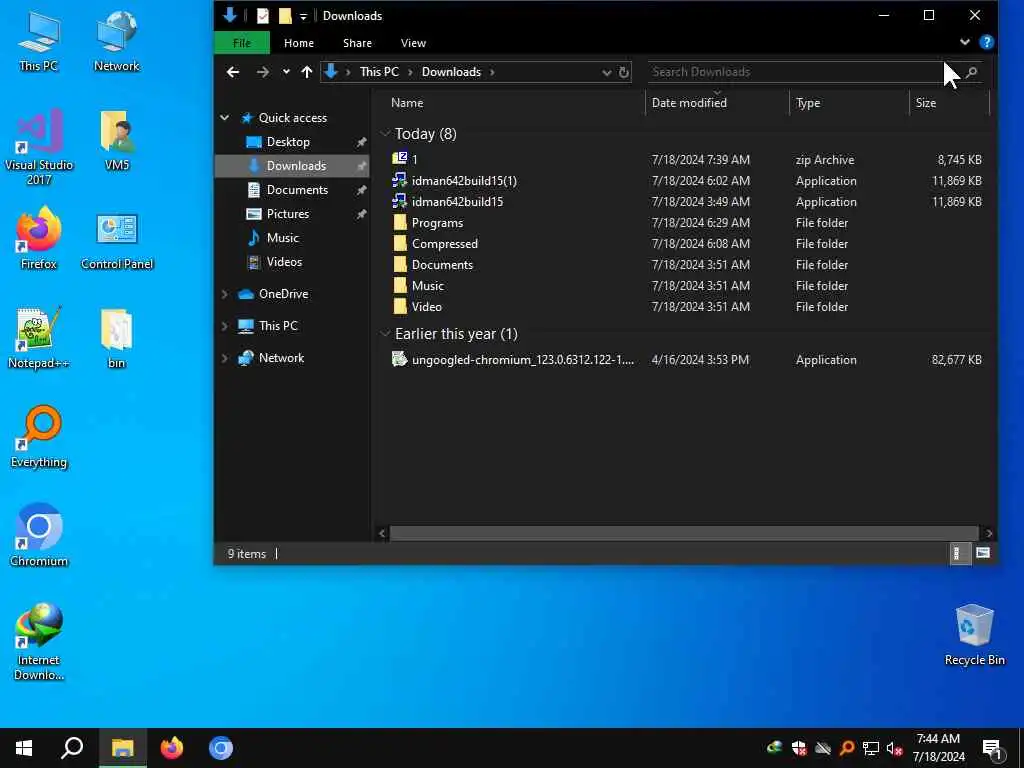Go back in File Explorer

point(233,72)
